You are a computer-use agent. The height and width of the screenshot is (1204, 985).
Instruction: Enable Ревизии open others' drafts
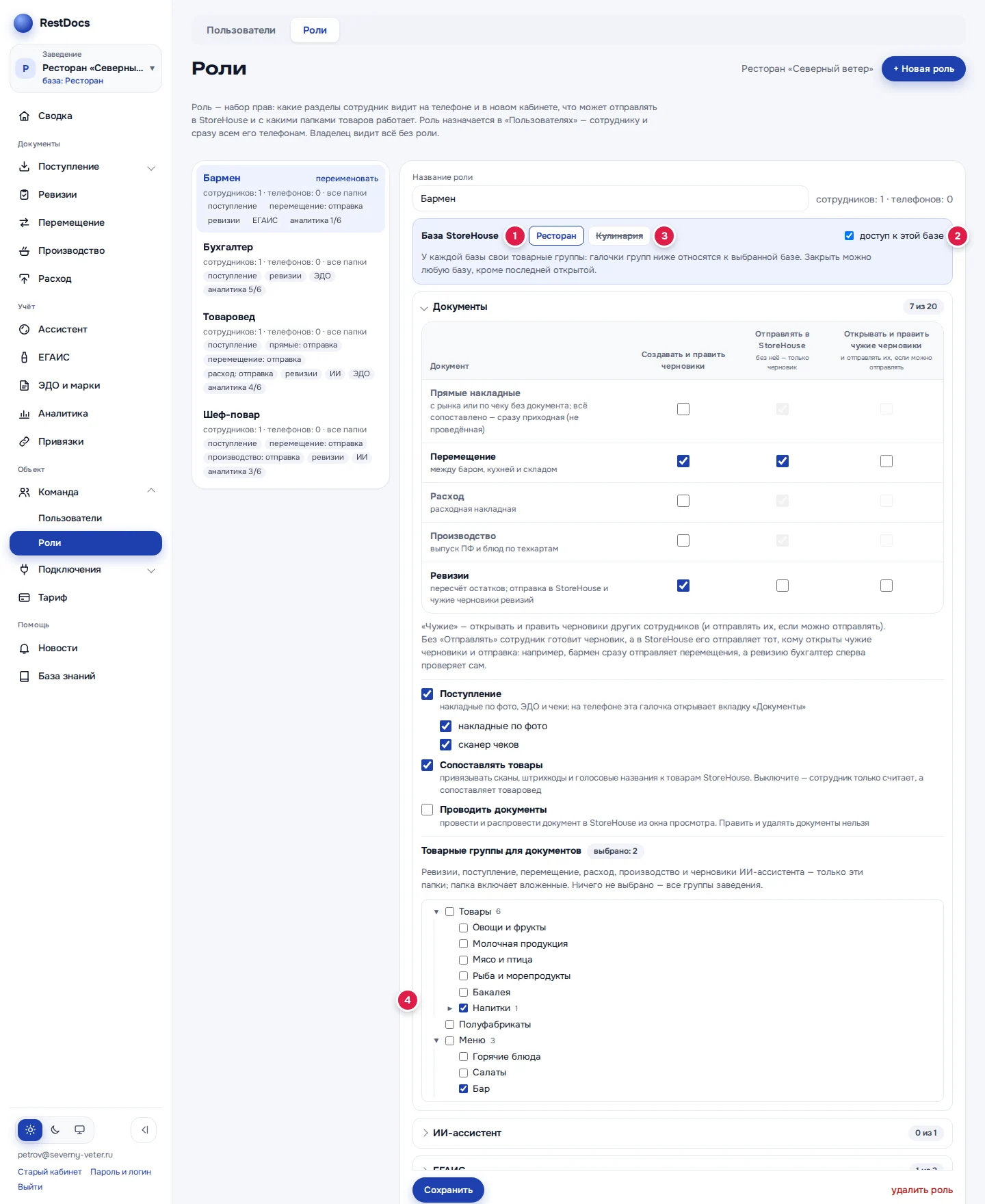886,586
